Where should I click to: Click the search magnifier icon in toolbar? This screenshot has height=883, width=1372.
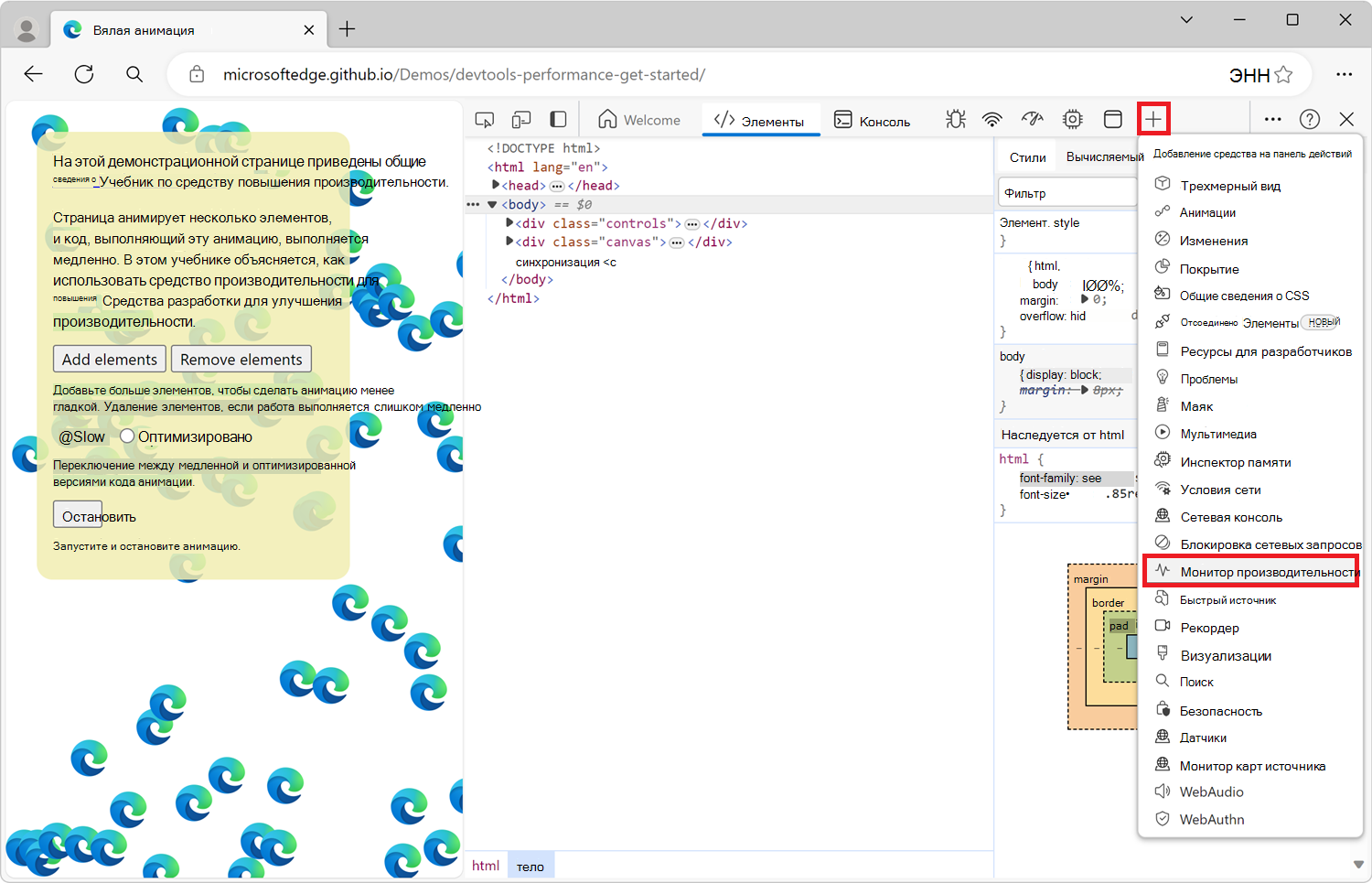point(134,74)
